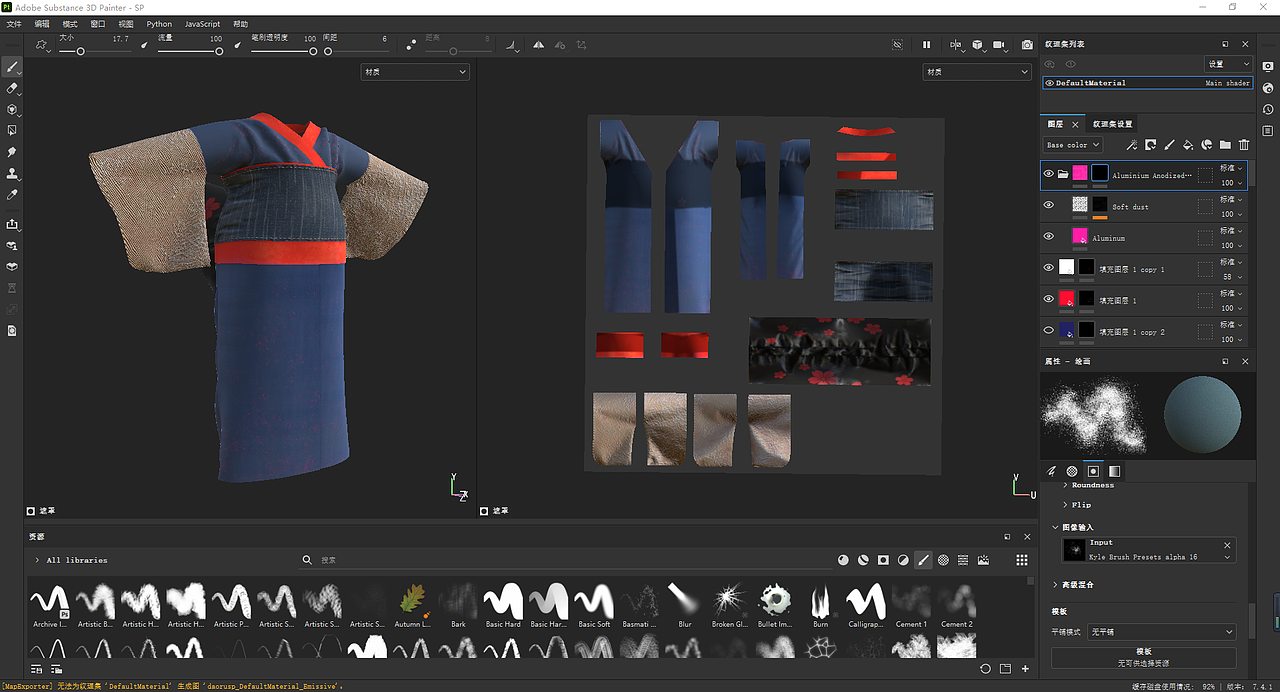Hide the Soft dust layer
Viewport: 1280px width, 692px height.
pos(1048,205)
